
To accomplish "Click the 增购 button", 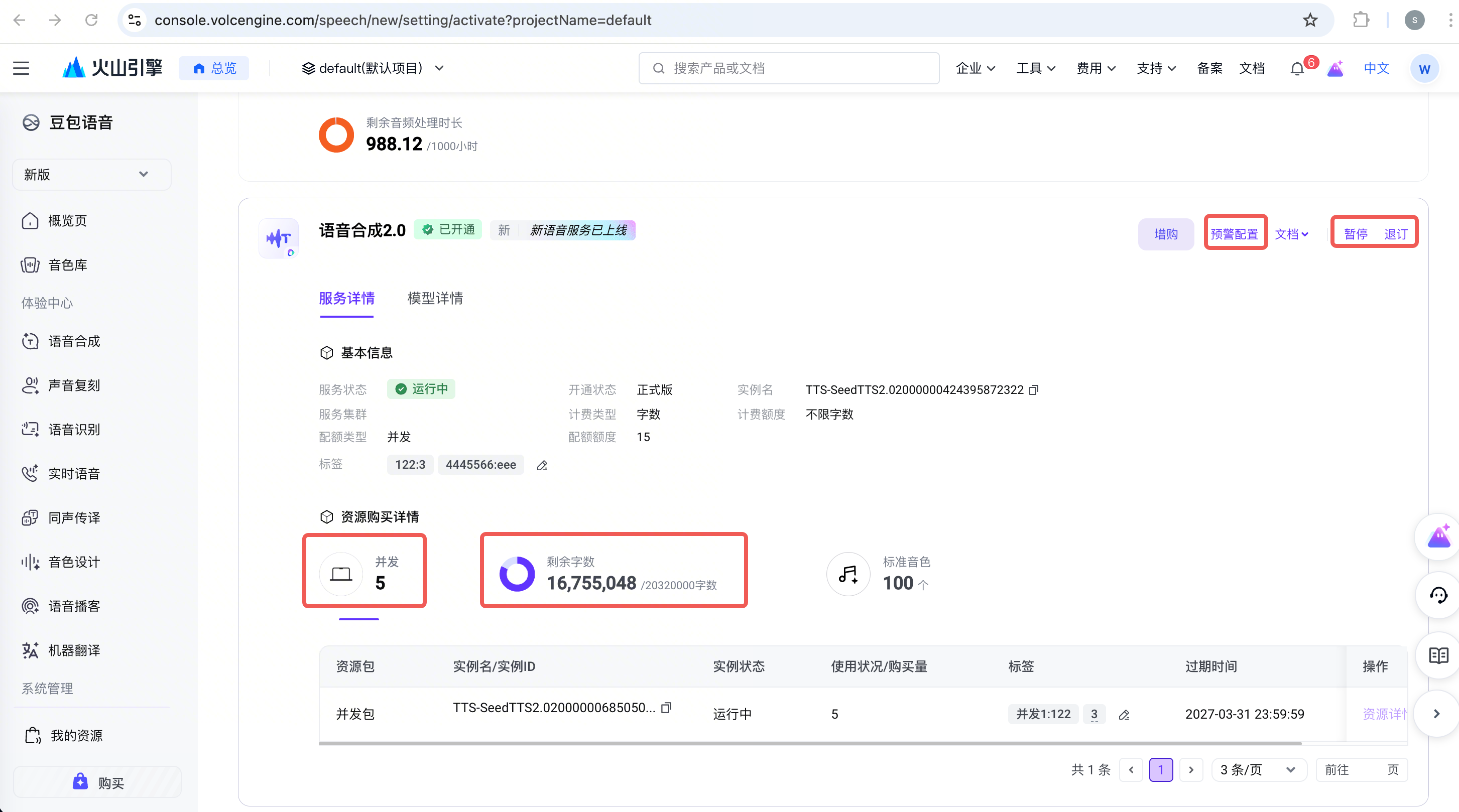I will point(1166,234).
